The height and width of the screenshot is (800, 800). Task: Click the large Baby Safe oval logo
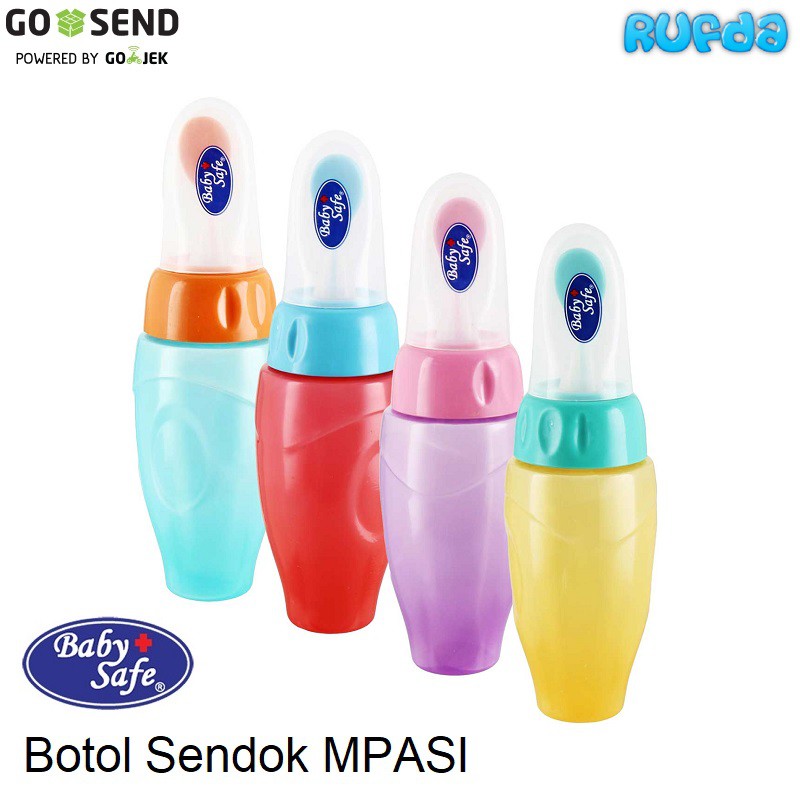108,663
